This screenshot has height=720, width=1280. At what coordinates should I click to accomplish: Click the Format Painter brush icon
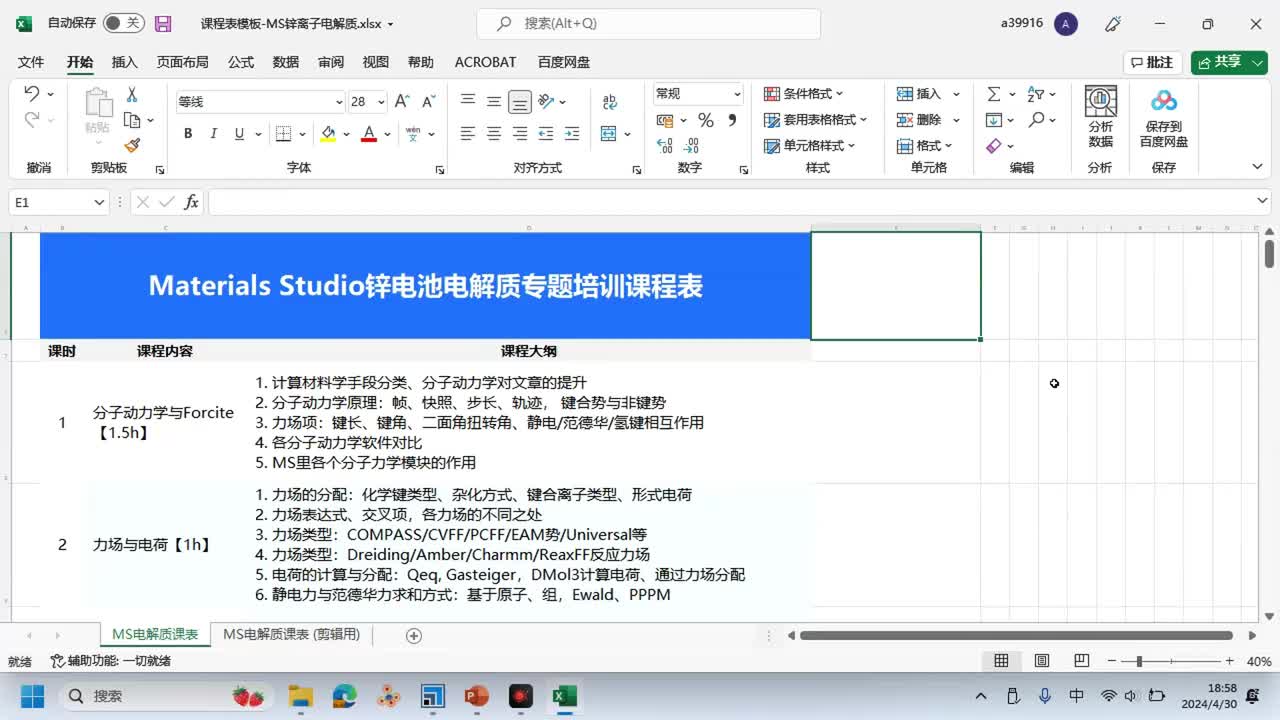pos(131,145)
